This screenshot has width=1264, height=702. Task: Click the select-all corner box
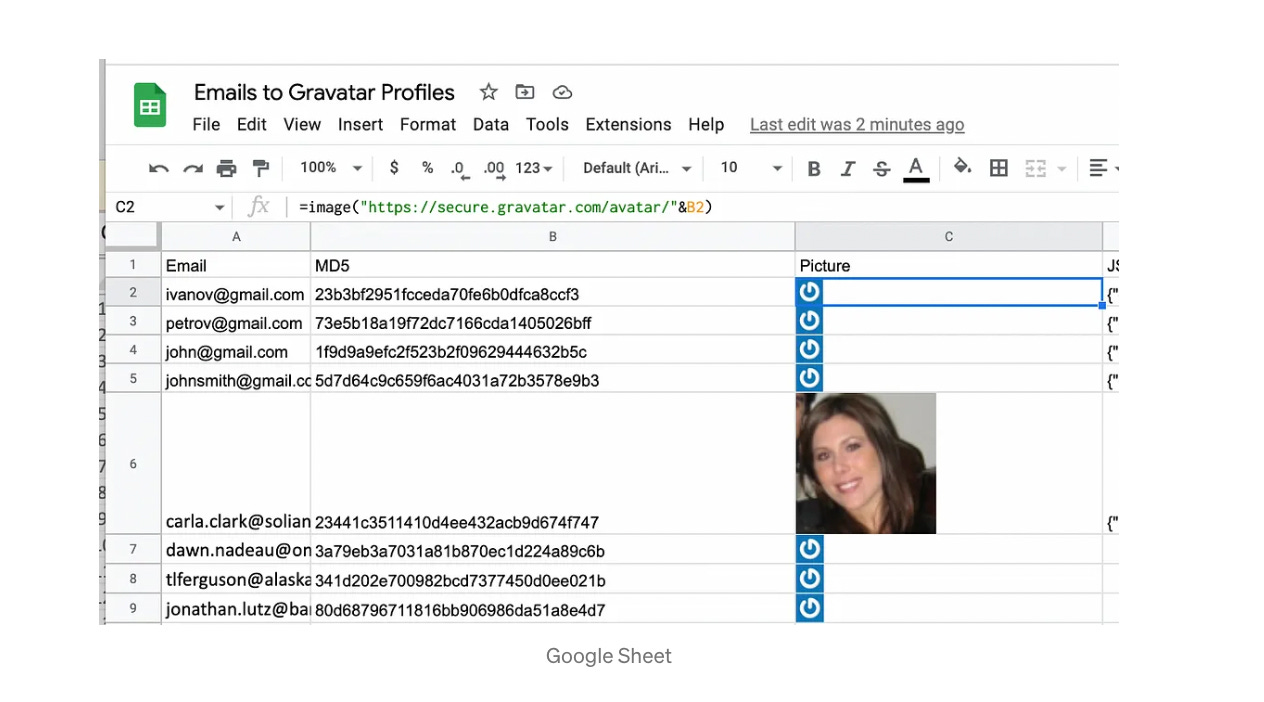tap(133, 237)
